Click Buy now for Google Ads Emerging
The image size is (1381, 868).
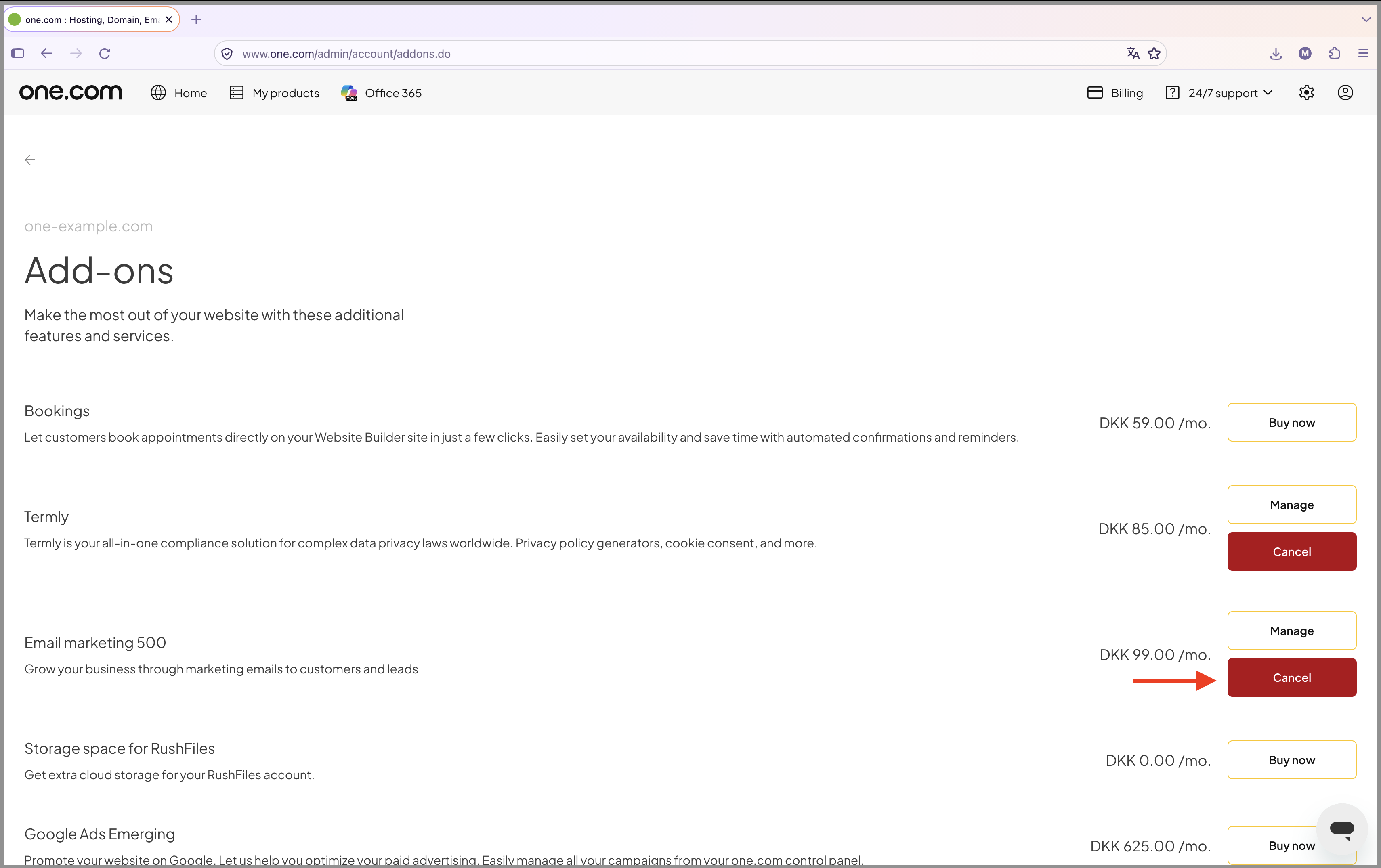(1291, 846)
